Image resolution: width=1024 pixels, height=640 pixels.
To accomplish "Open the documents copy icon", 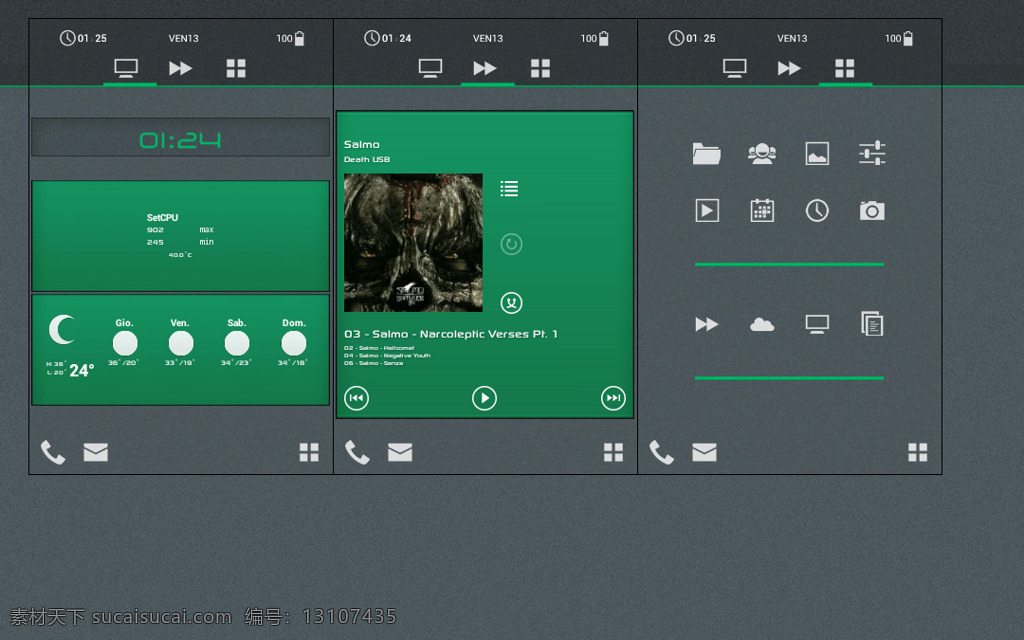I will point(872,324).
